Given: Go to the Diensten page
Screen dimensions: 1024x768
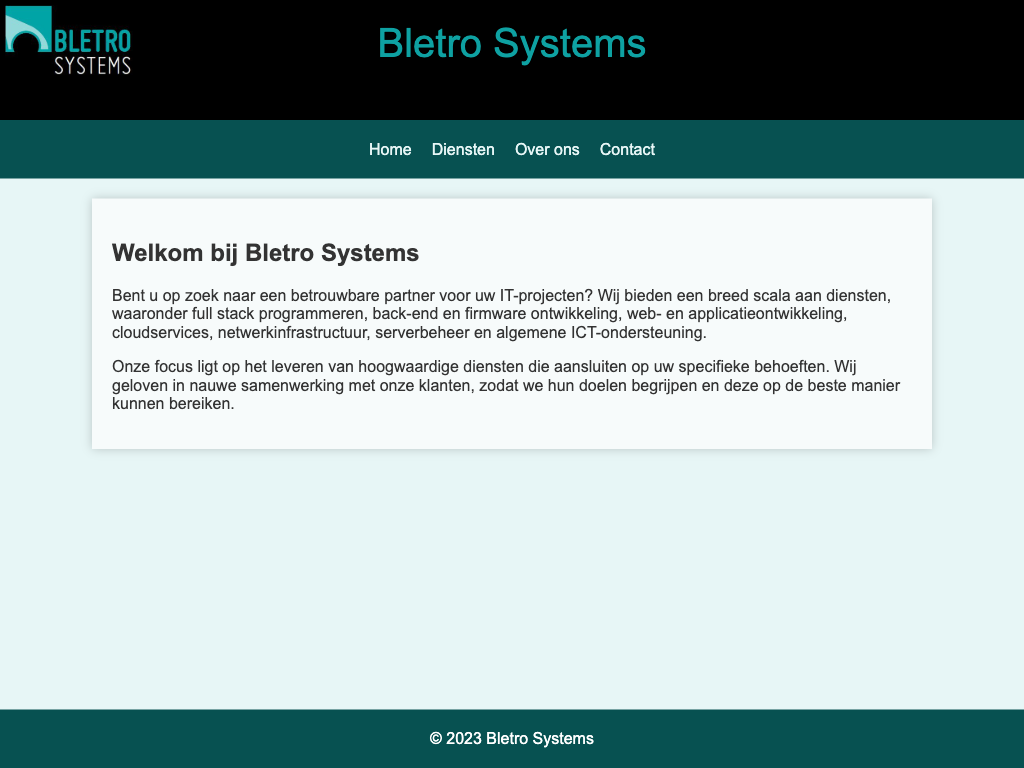Looking at the screenshot, I should tap(463, 150).
